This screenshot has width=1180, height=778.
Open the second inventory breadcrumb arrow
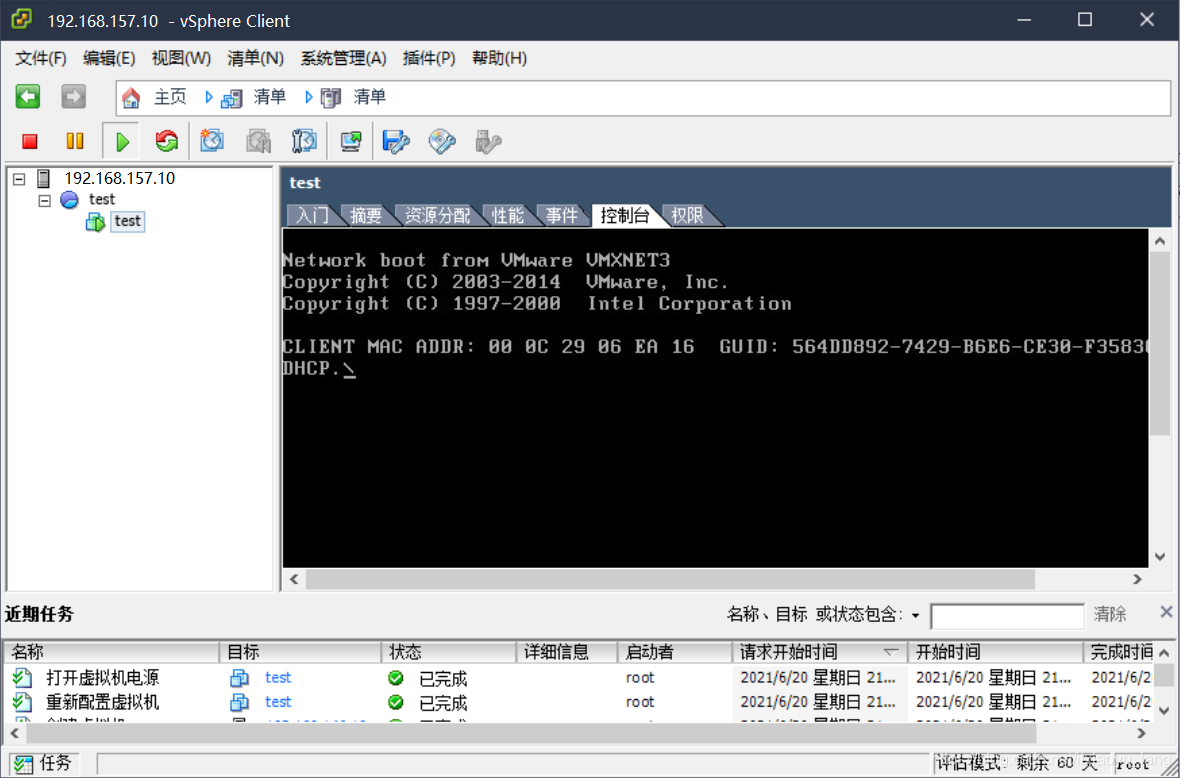309,97
